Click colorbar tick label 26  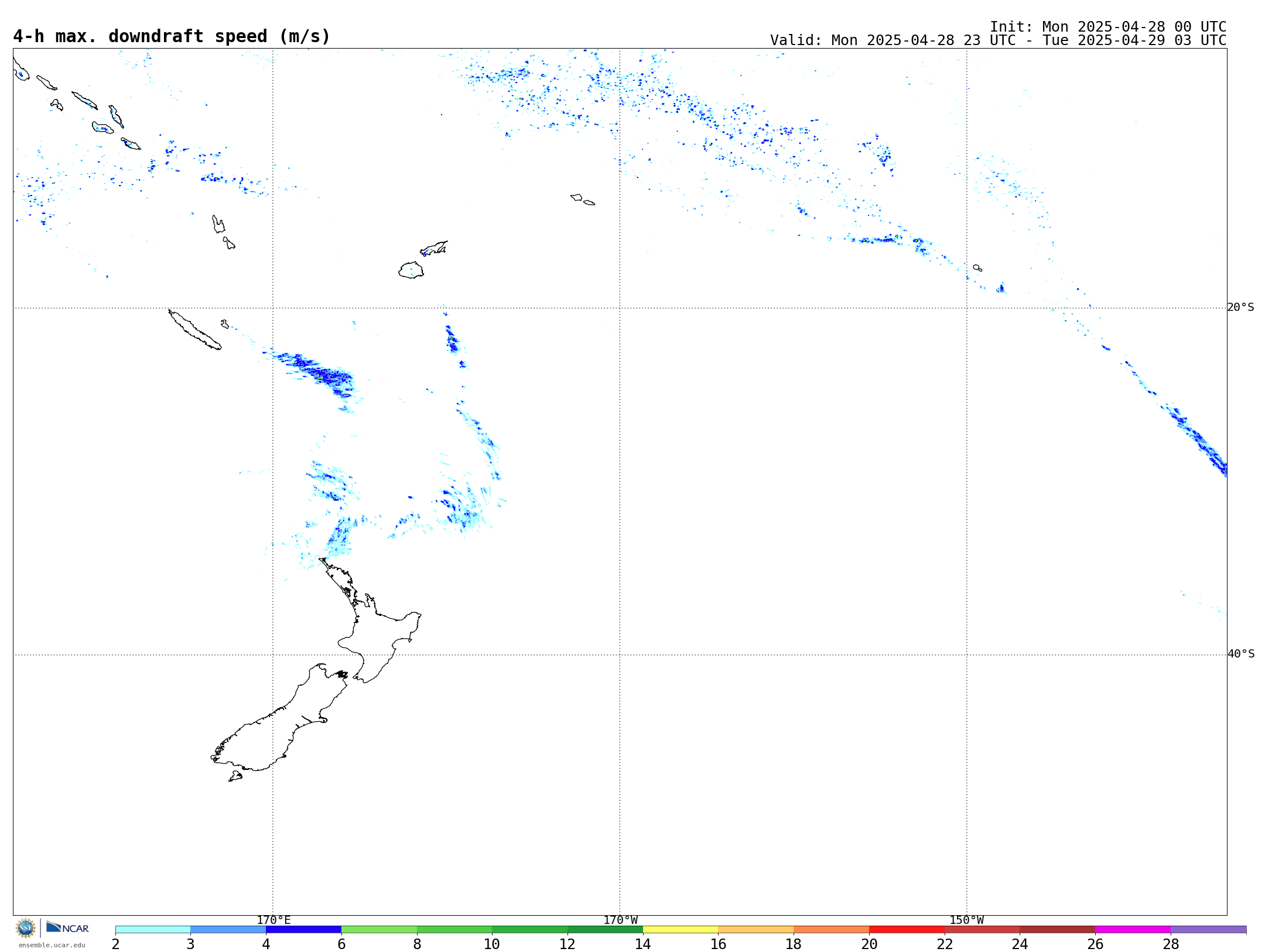click(x=1095, y=944)
